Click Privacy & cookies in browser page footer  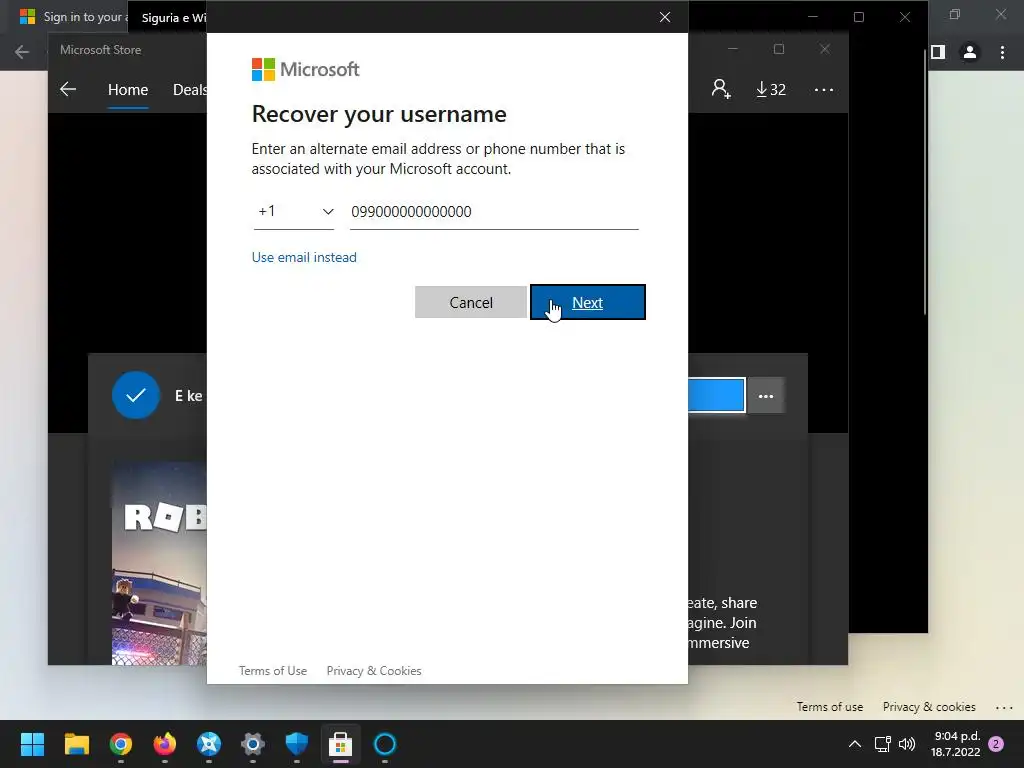pos(929,707)
